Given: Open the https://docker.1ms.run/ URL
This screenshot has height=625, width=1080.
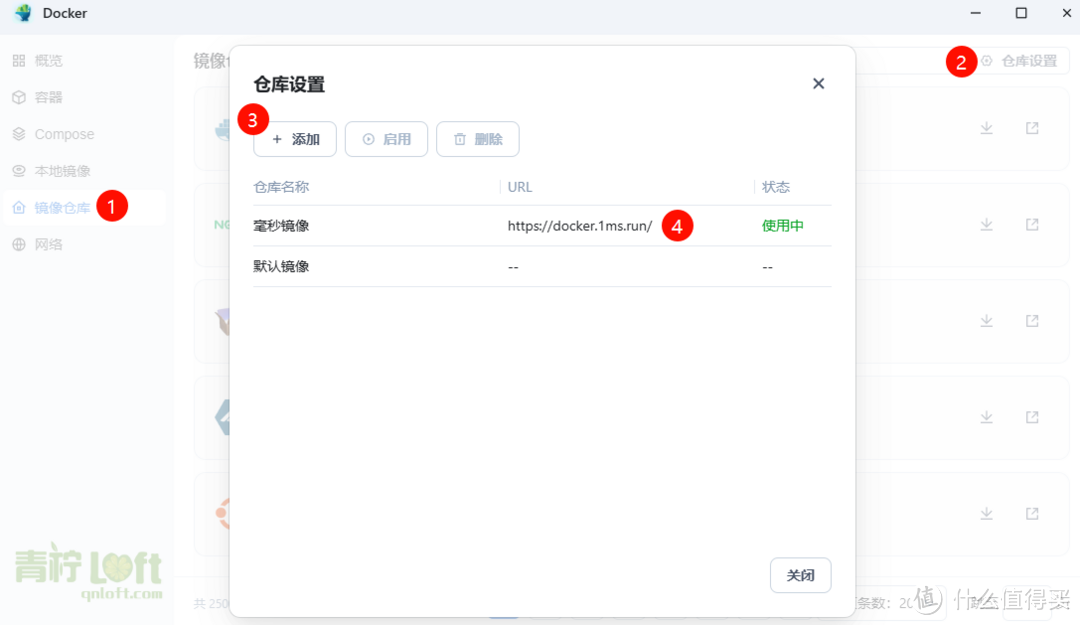Looking at the screenshot, I should pyautogui.click(x=580, y=225).
